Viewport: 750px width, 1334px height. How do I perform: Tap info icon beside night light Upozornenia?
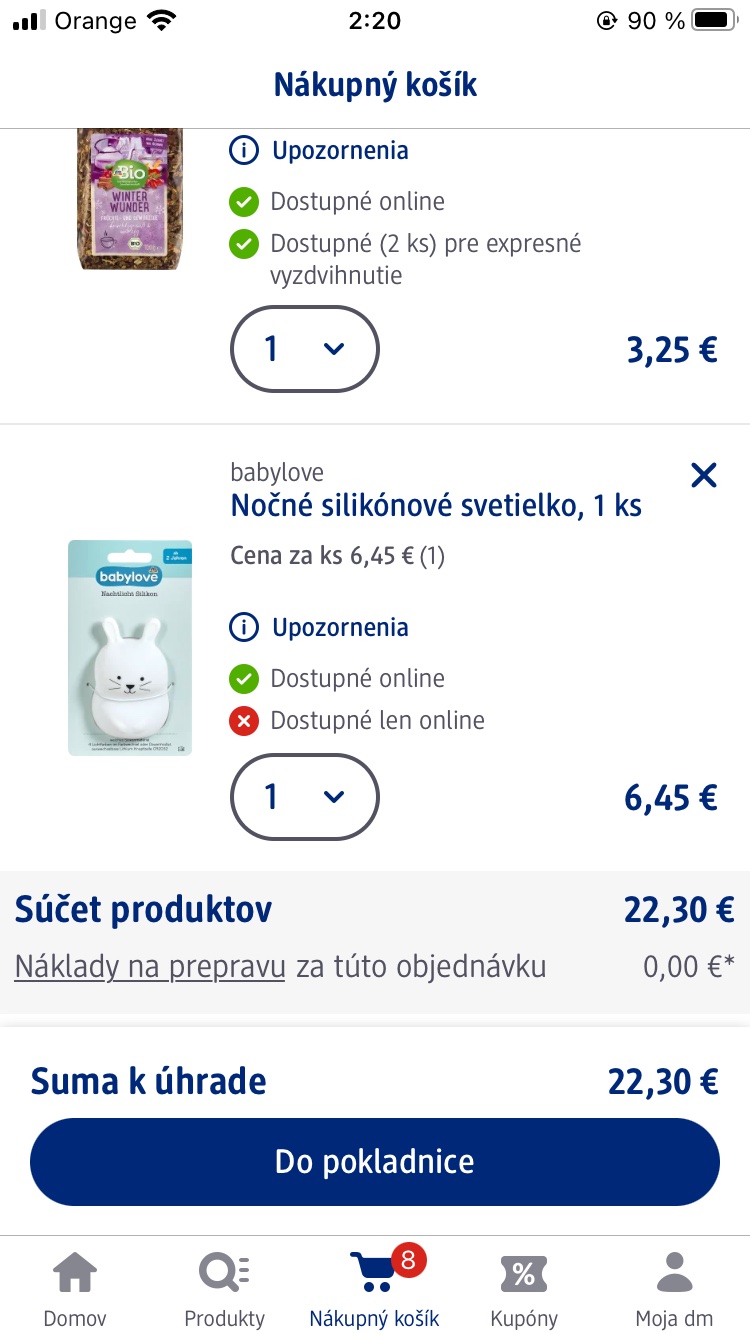pos(243,628)
